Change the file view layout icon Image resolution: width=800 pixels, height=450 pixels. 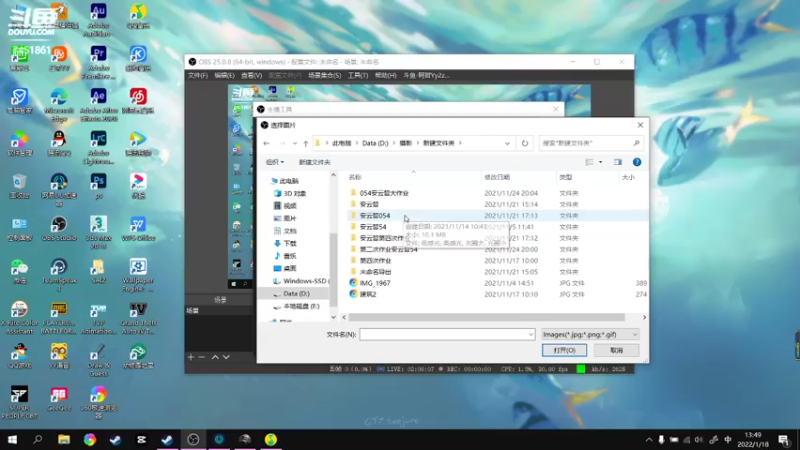589,162
